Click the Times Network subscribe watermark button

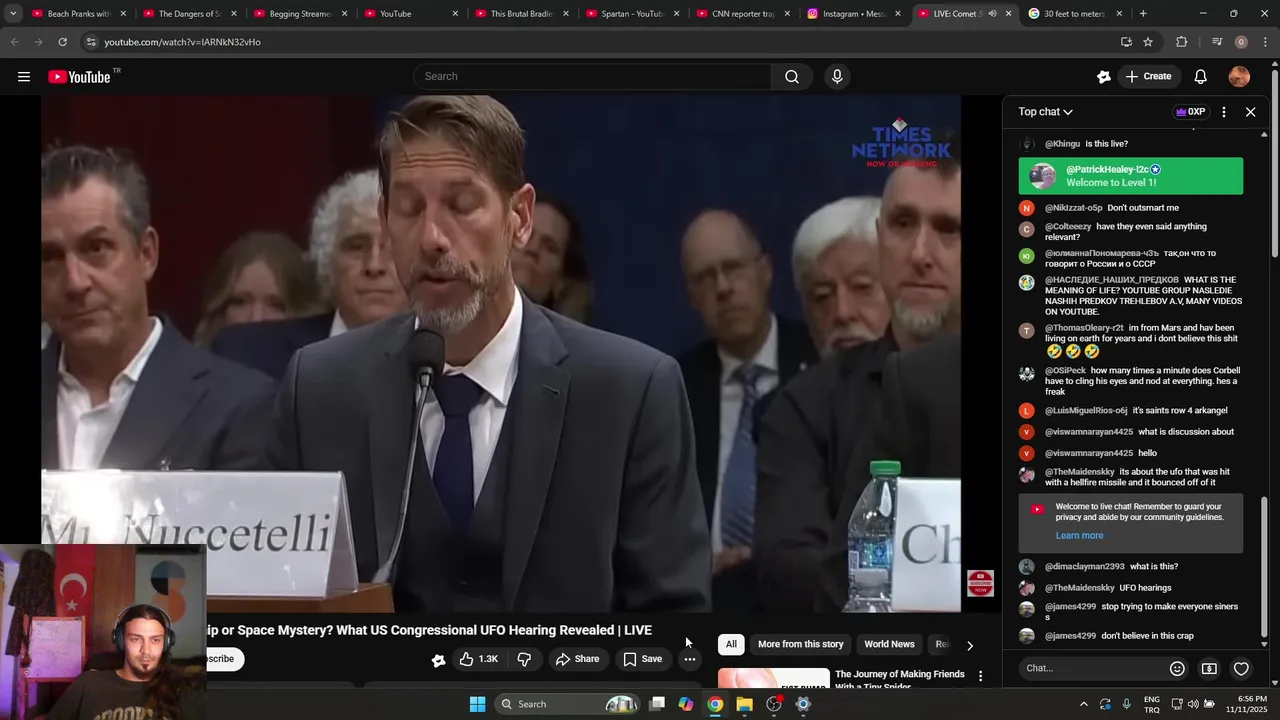[x=980, y=583]
